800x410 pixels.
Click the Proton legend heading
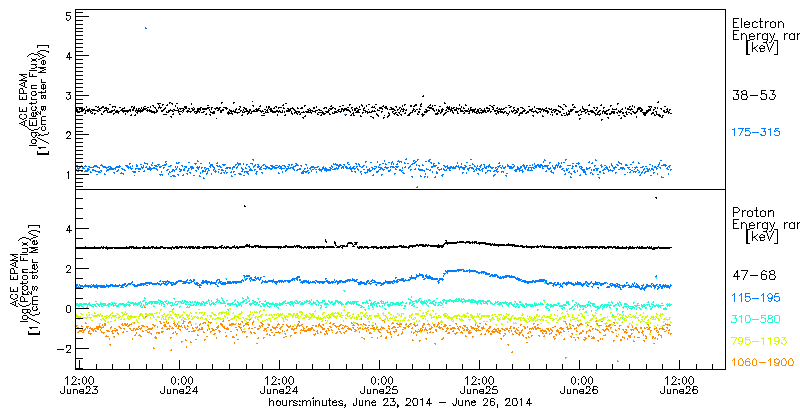click(753, 213)
